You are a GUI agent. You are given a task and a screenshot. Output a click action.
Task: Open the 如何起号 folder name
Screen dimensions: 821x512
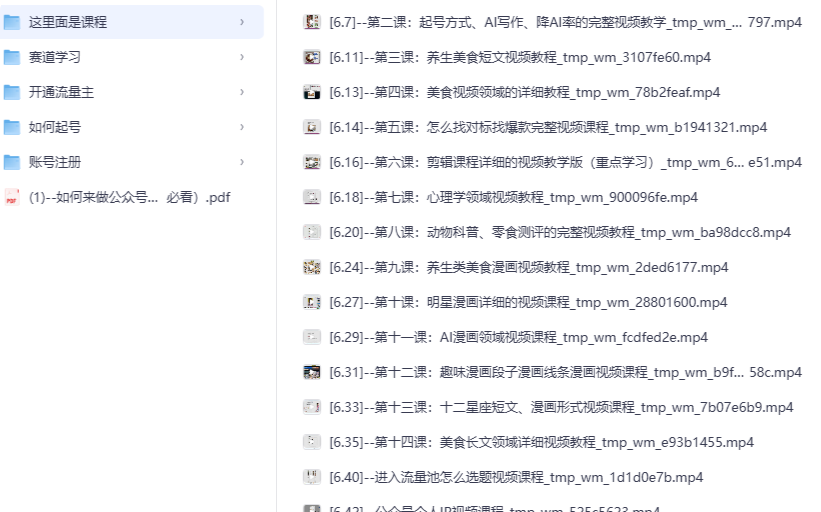54,127
